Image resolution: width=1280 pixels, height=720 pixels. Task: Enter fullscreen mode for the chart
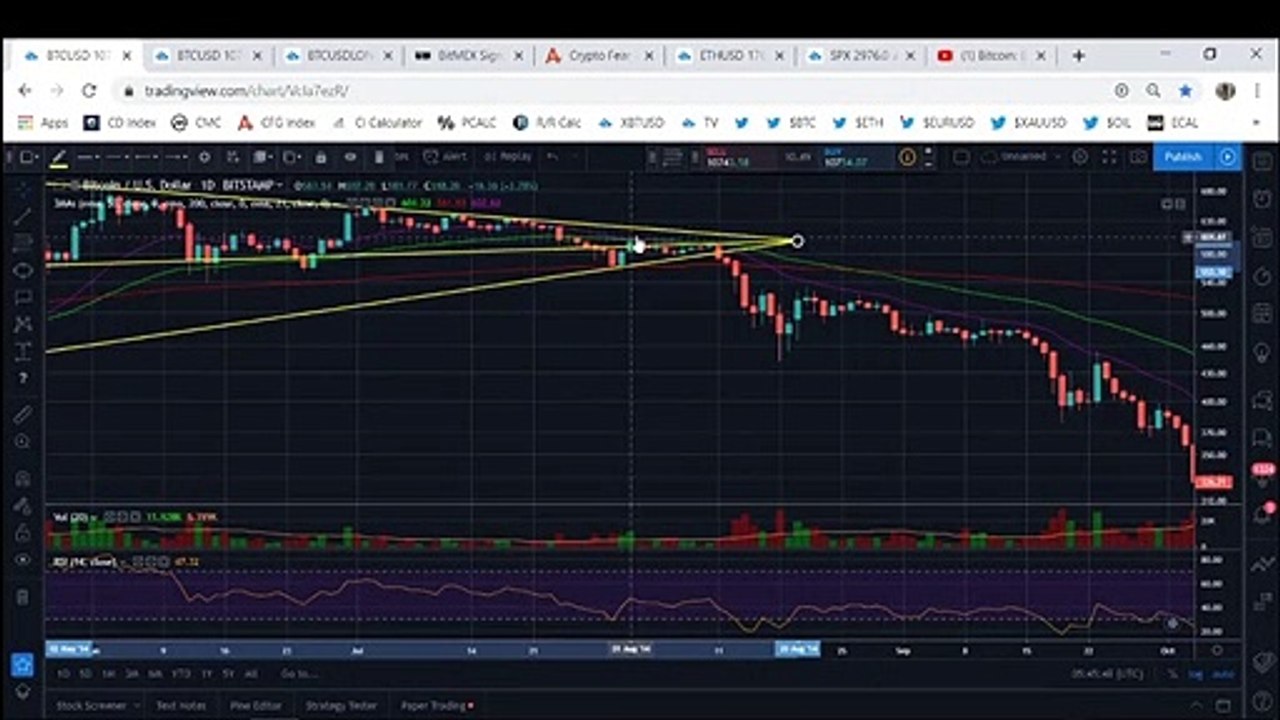[x=1109, y=157]
